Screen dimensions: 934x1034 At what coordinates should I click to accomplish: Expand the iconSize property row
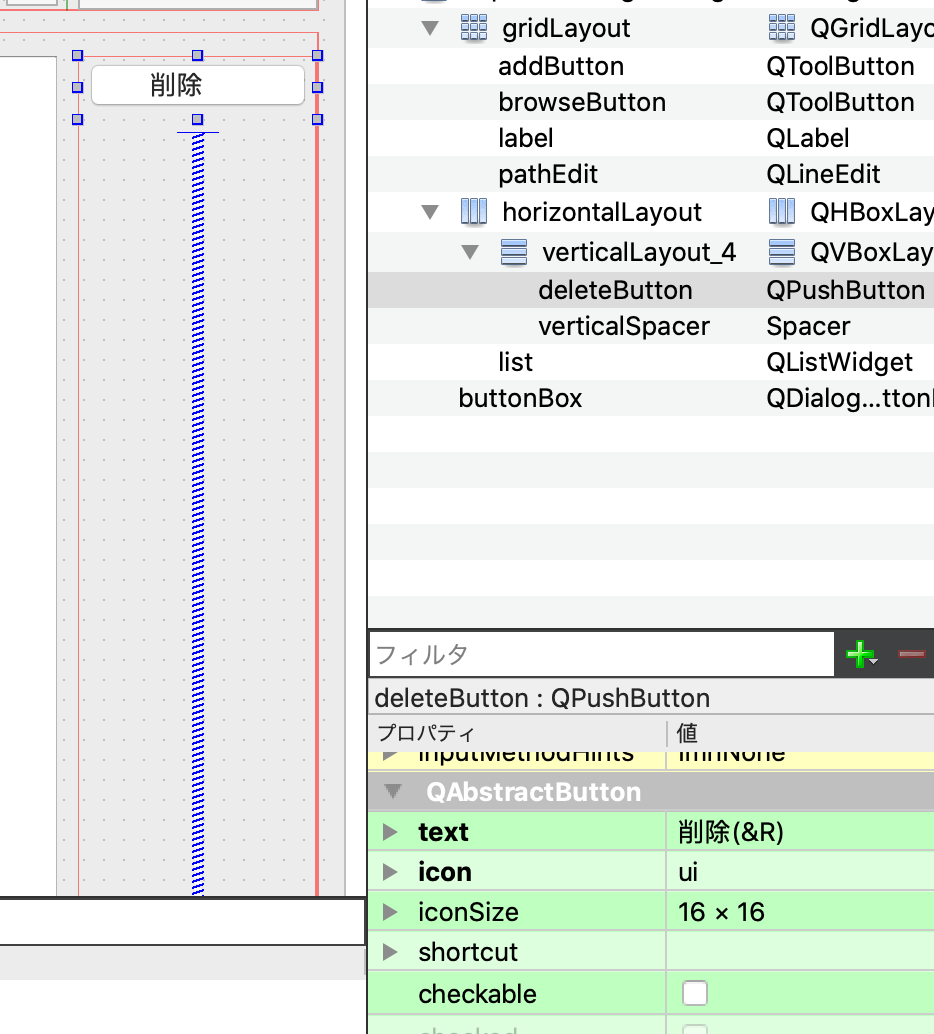coord(391,912)
